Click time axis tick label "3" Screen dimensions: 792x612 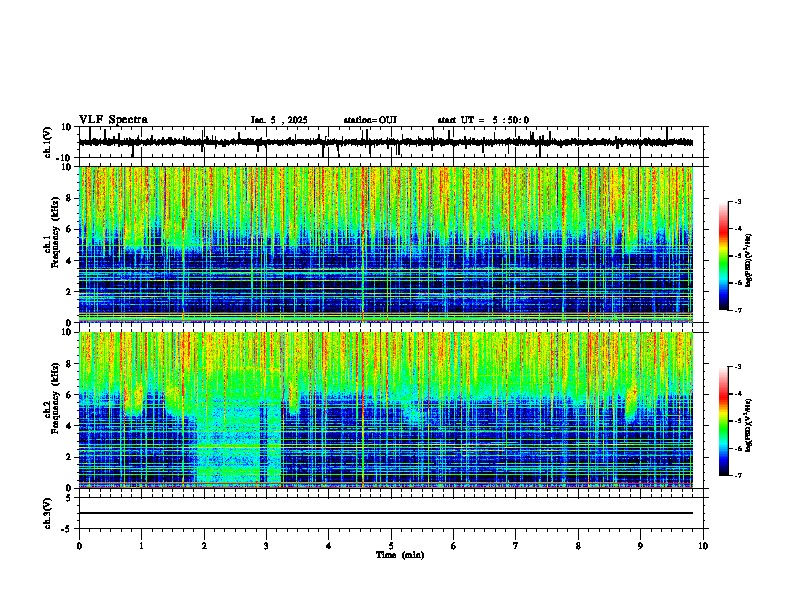266,546
